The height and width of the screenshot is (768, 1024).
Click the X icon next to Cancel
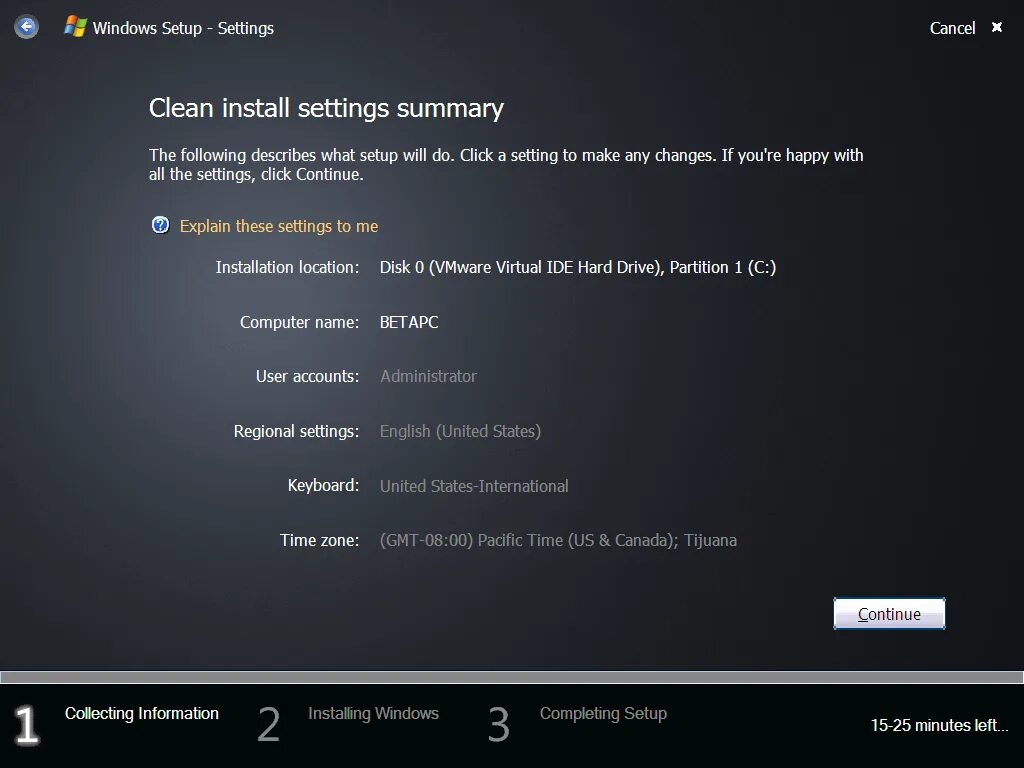[997, 27]
